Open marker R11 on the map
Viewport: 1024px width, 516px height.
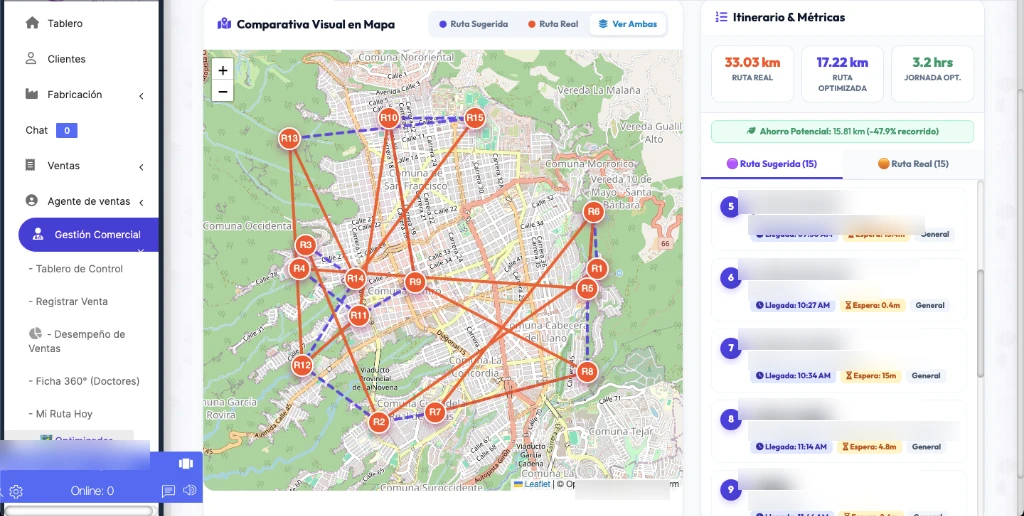click(359, 317)
